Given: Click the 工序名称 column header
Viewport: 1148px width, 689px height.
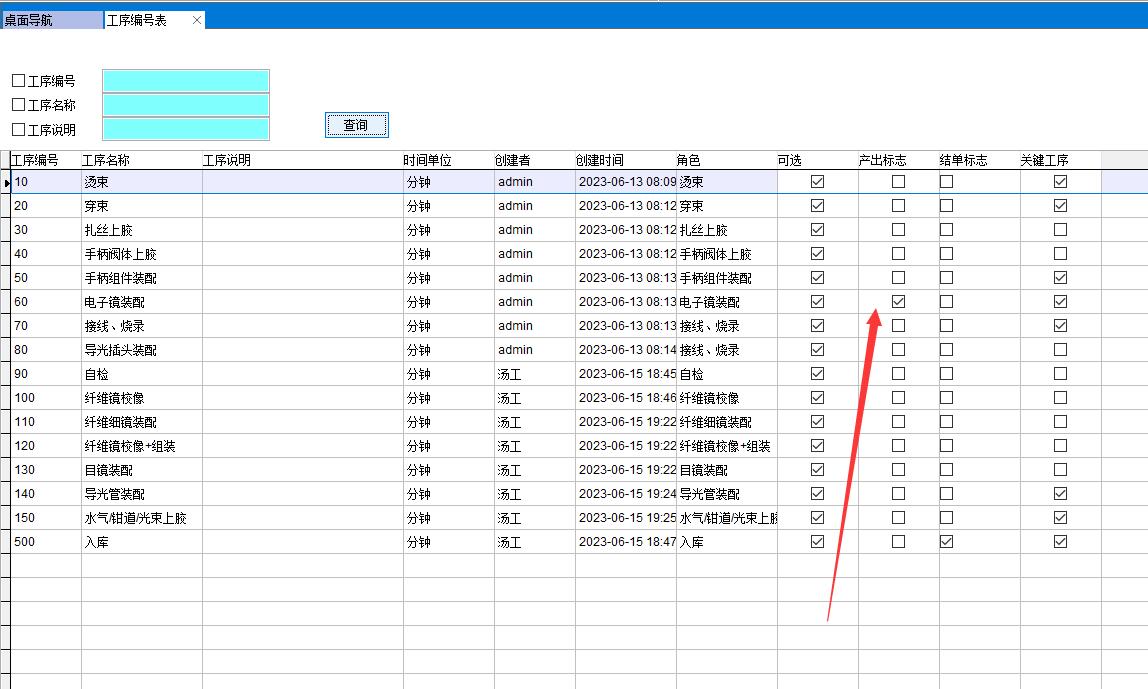Looking at the screenshot, I should click(x=106, y=160).
